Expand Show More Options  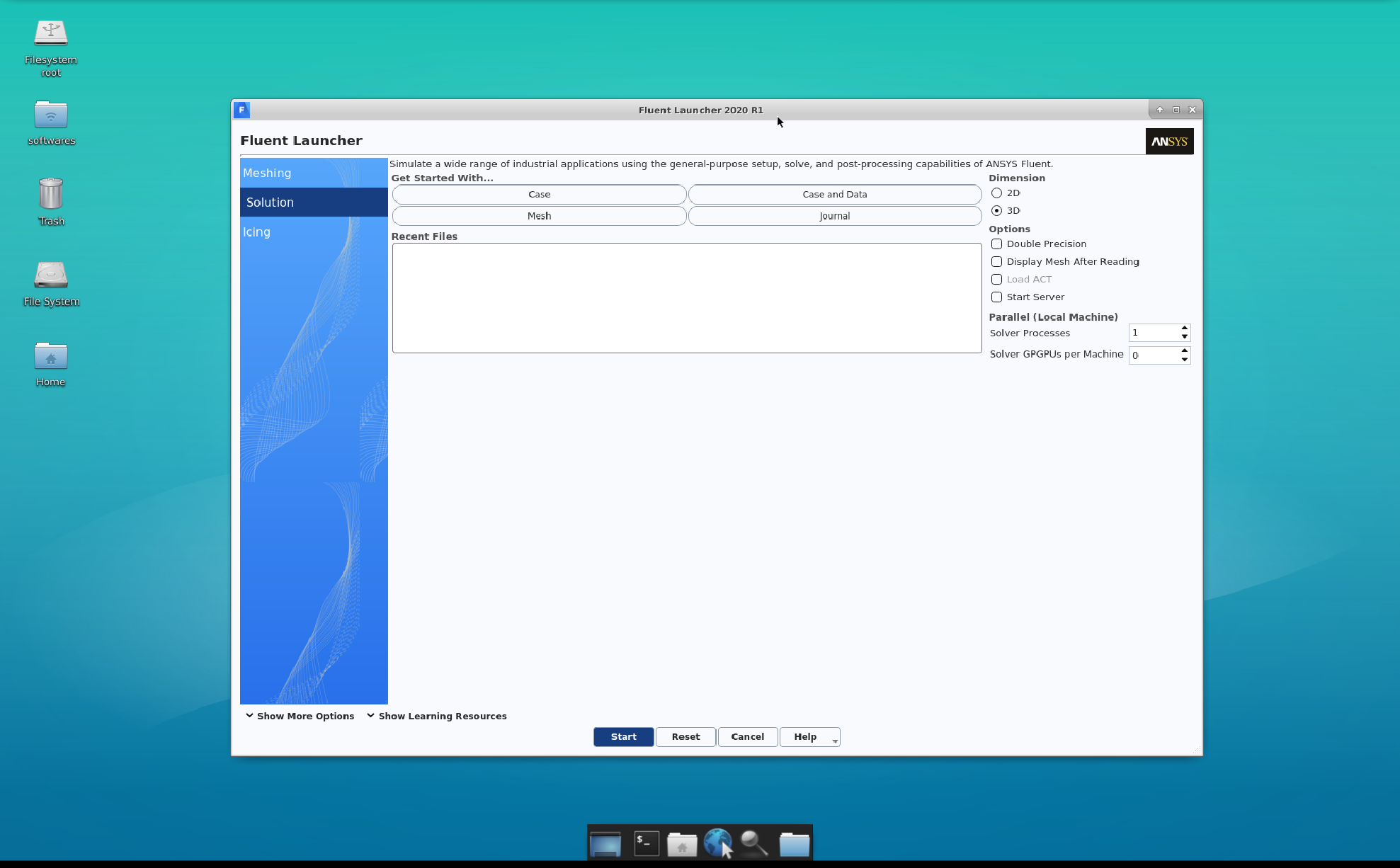300,716
